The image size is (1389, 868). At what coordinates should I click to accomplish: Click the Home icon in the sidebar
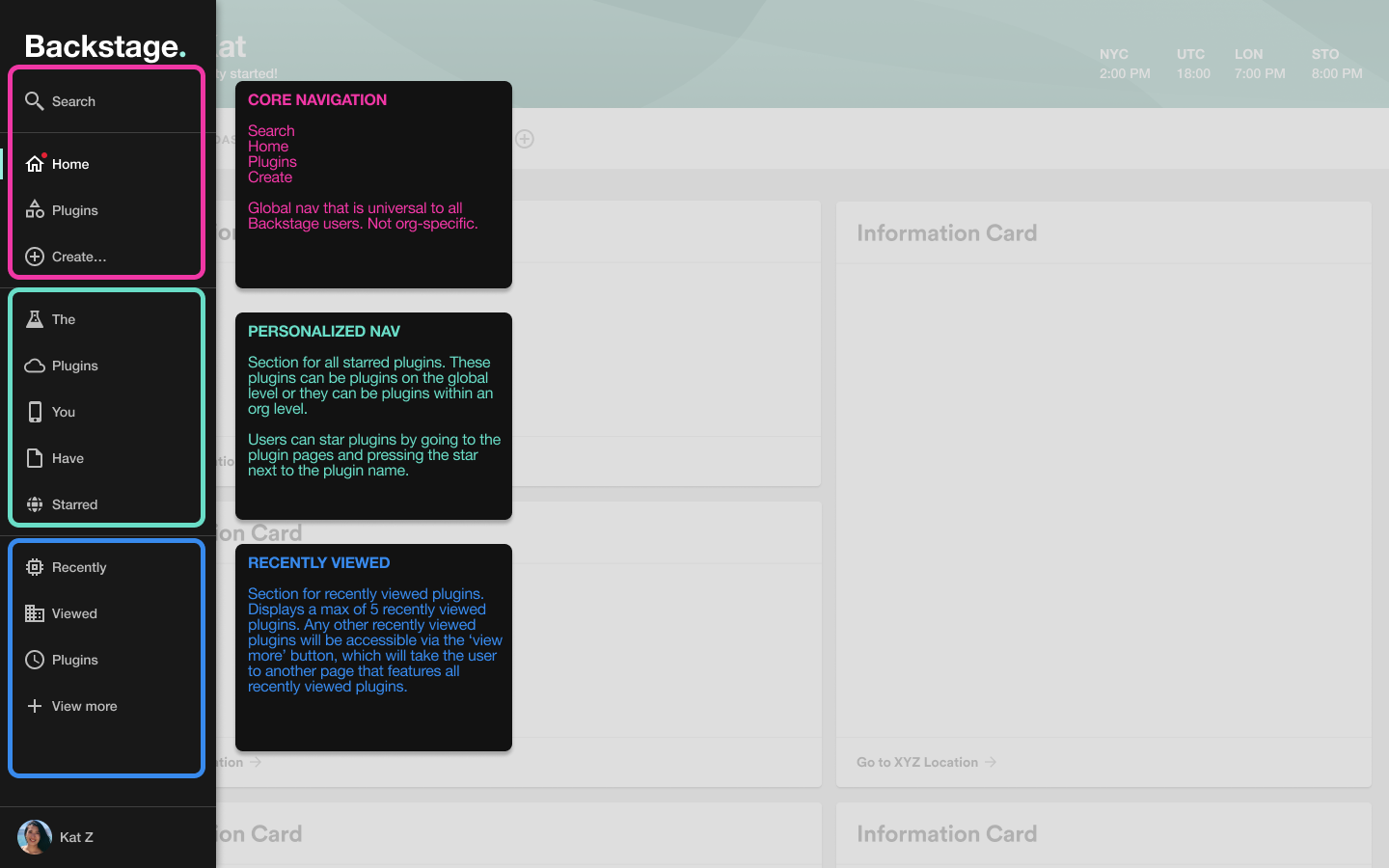tap(34, 163)
